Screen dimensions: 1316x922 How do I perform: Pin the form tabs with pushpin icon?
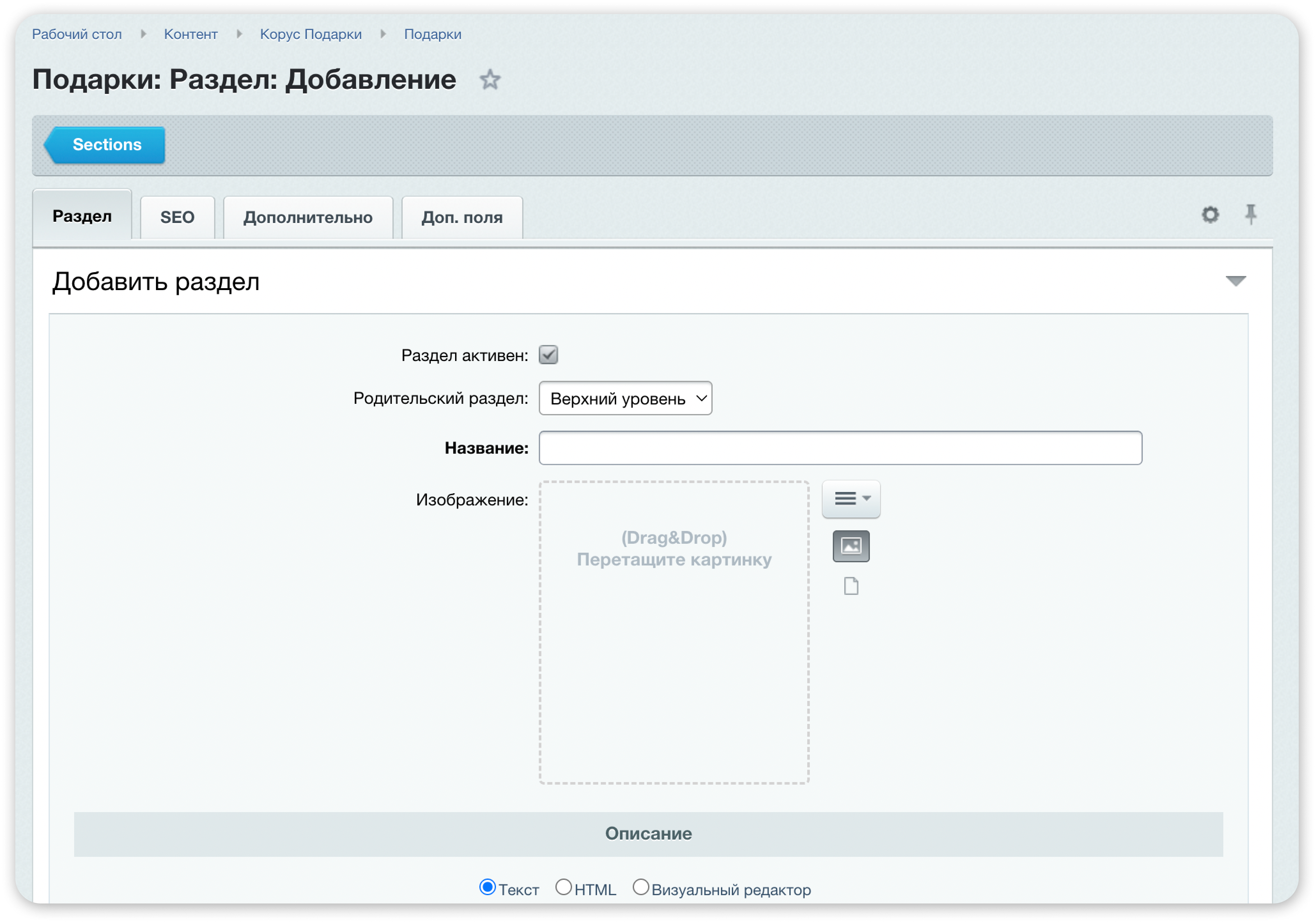(1251, 215)
